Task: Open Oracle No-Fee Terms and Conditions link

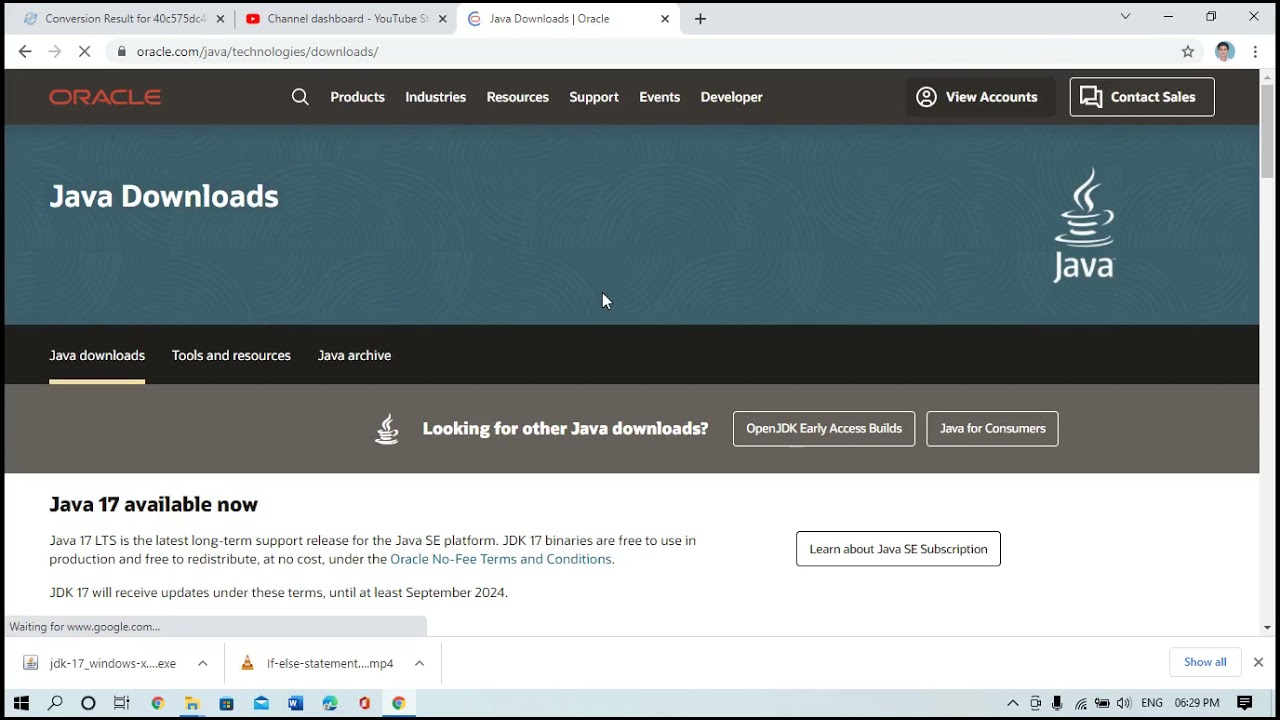Action: 501,559
